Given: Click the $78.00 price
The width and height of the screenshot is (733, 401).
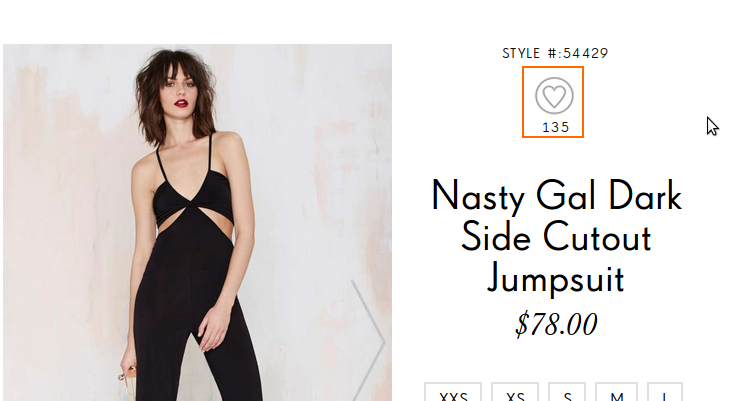Looking at the screenshot, I should click(x=556, y=324).
